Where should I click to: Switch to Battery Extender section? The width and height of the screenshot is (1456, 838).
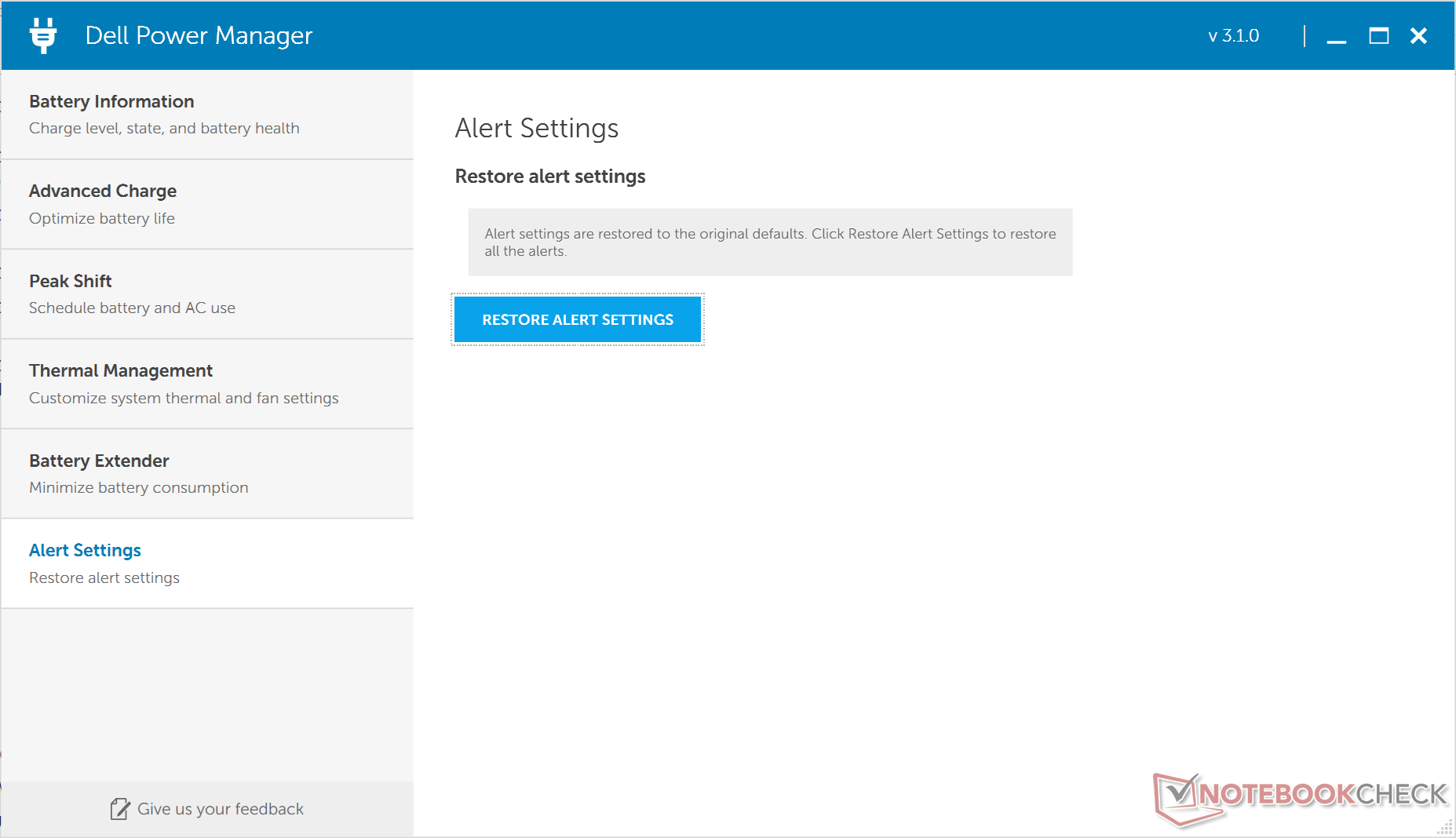tap(207, 474)
